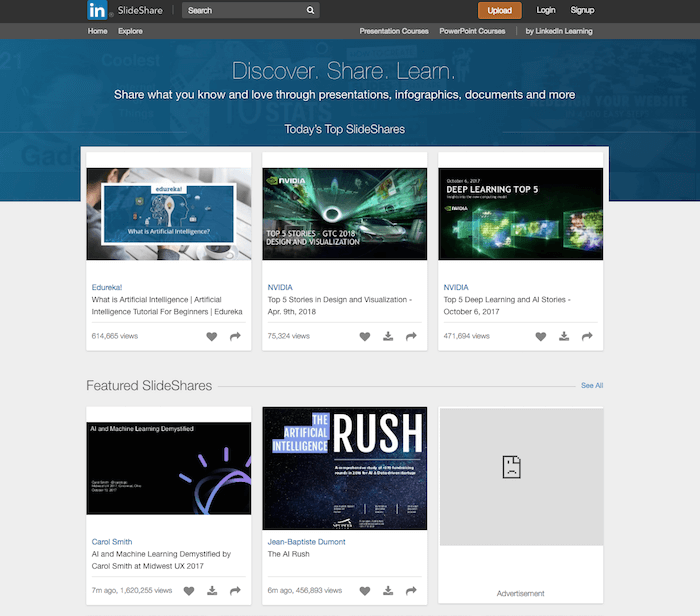This screenshot has height=616, width=700.
Task: Click the Today's Top SlideShares heading
Action: point(345,129)
